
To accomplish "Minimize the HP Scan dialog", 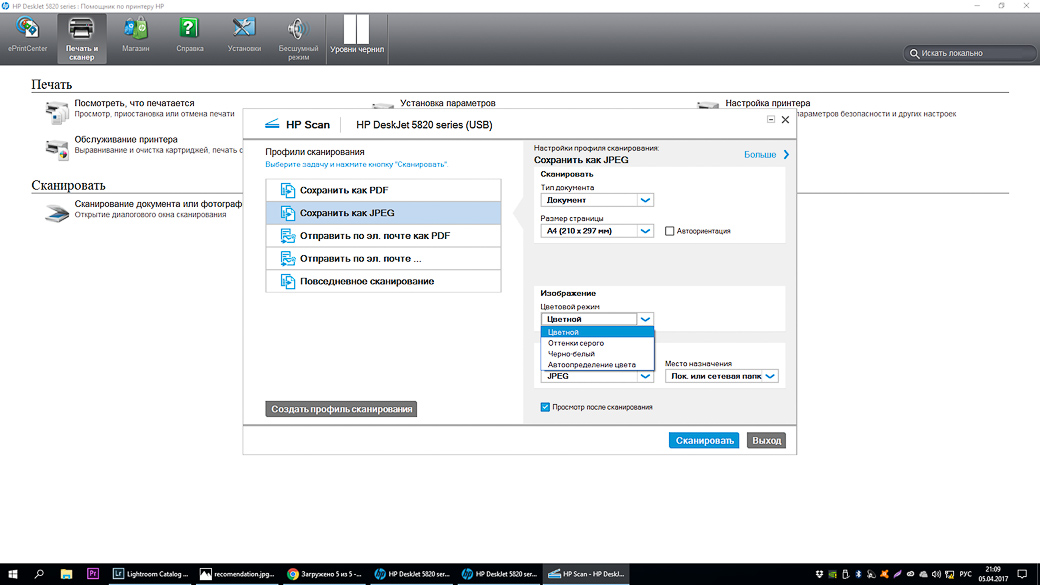I will click(771, 119).
